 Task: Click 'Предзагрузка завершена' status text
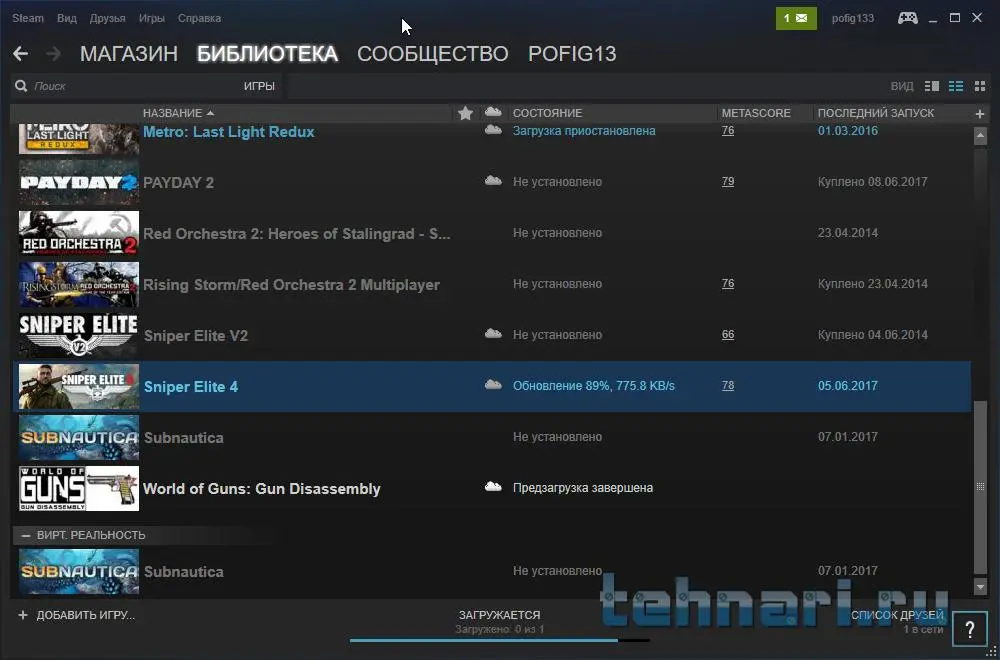583,488
